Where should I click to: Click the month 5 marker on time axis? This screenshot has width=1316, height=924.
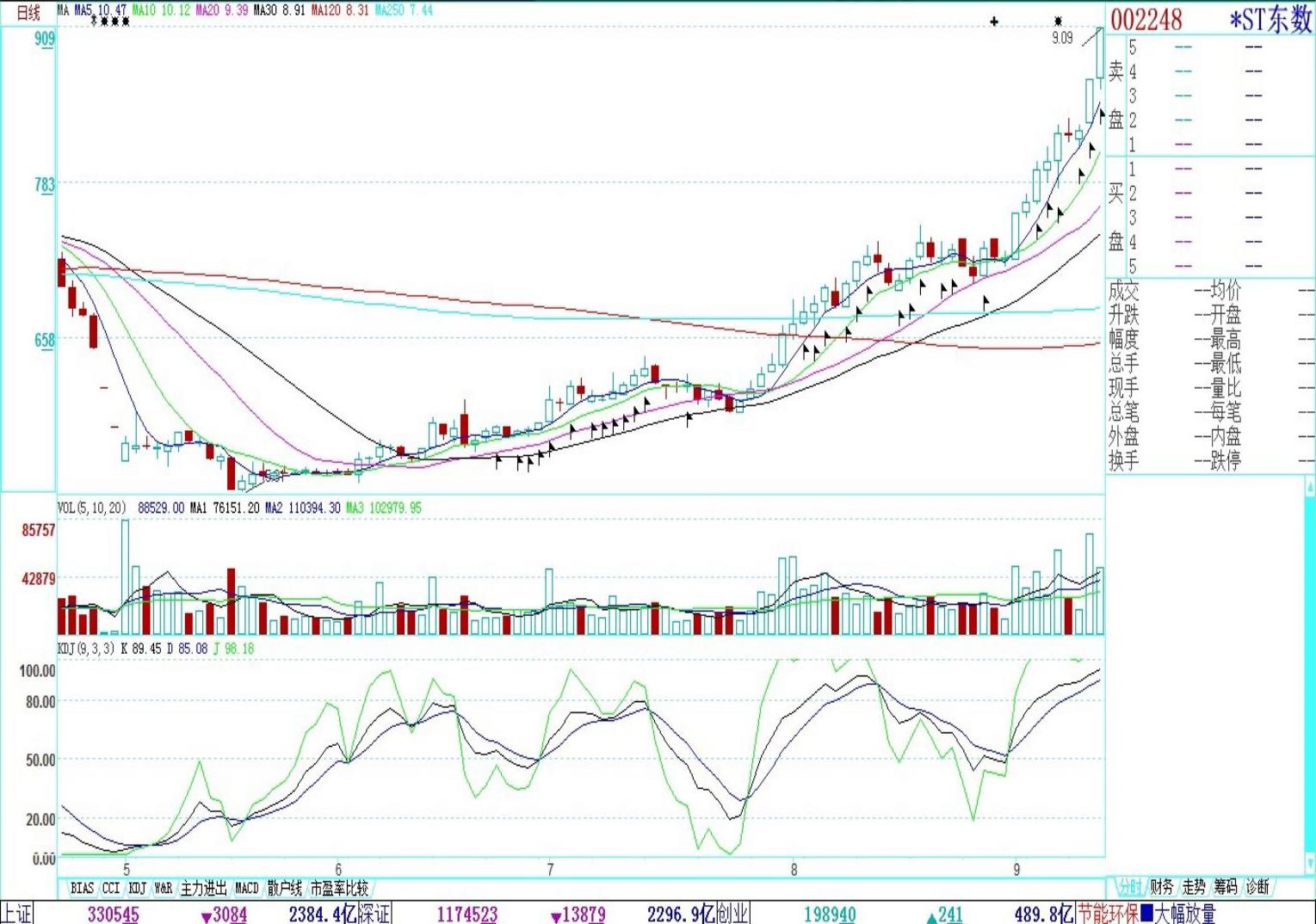pyautogui.click(x=127, y=869)
